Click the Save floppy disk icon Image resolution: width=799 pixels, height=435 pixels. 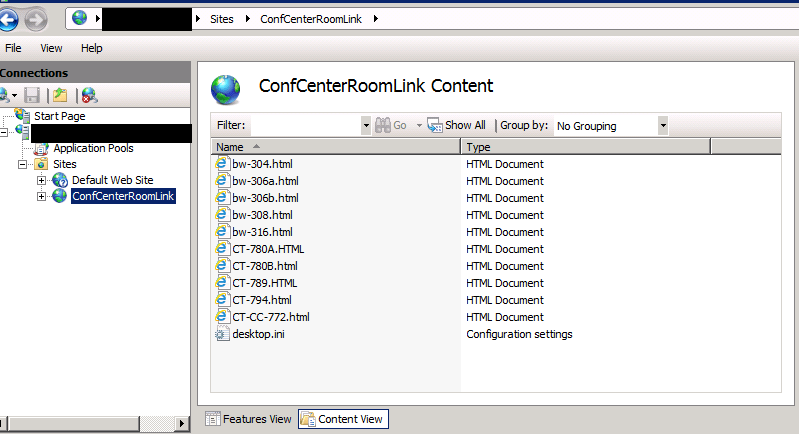(32, 95)
